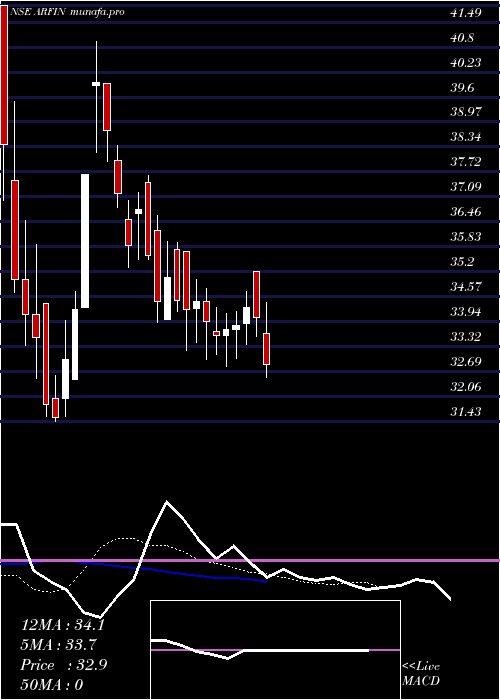
Task: Select the 40.8 price axis label
Action: tap(462, 38)
